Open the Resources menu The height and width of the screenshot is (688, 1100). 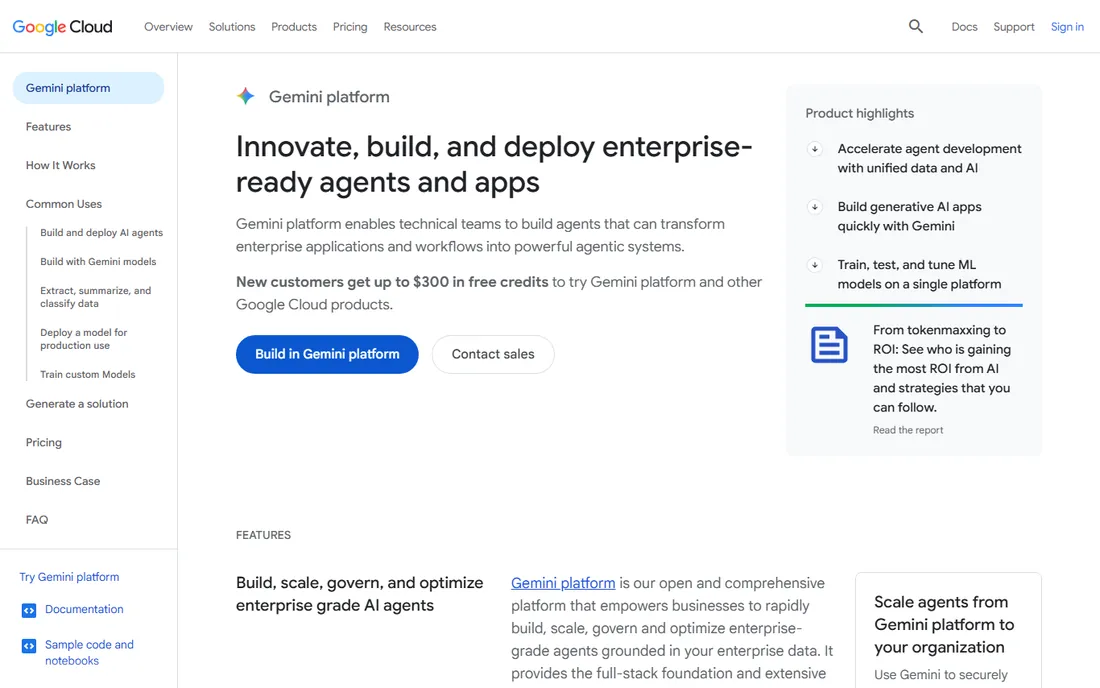click(410, 27)
